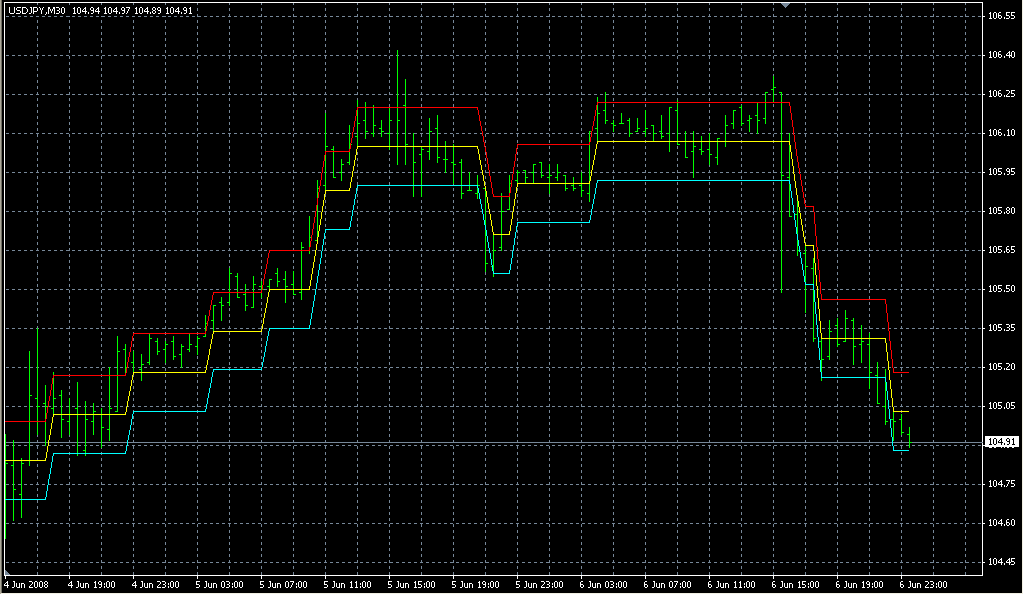
Task: Click the chart shift triangle marker at top
Action: (x=787, y=5)
